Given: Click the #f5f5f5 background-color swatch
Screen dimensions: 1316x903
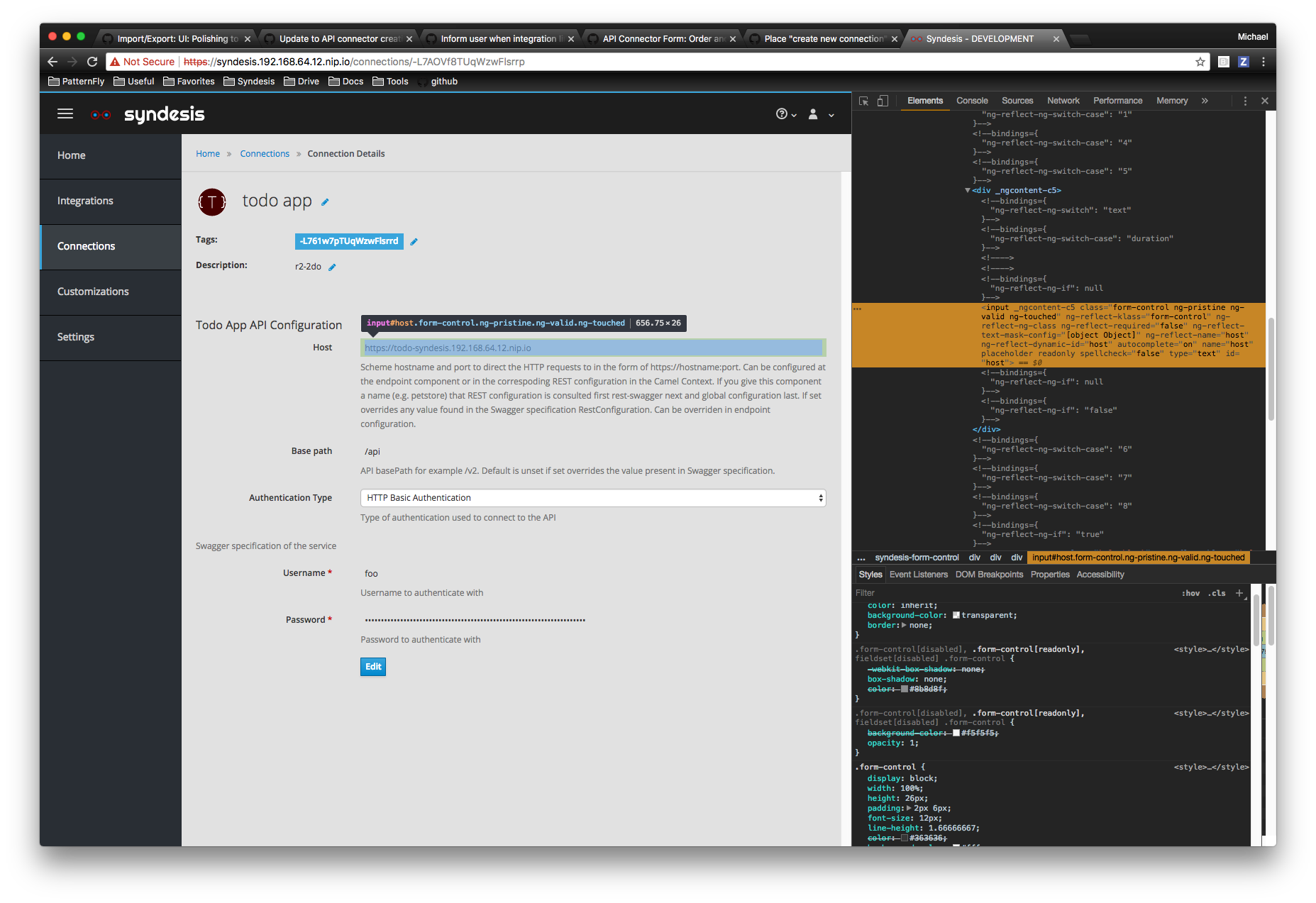Looking at the screenshot, I should (956, 733).
